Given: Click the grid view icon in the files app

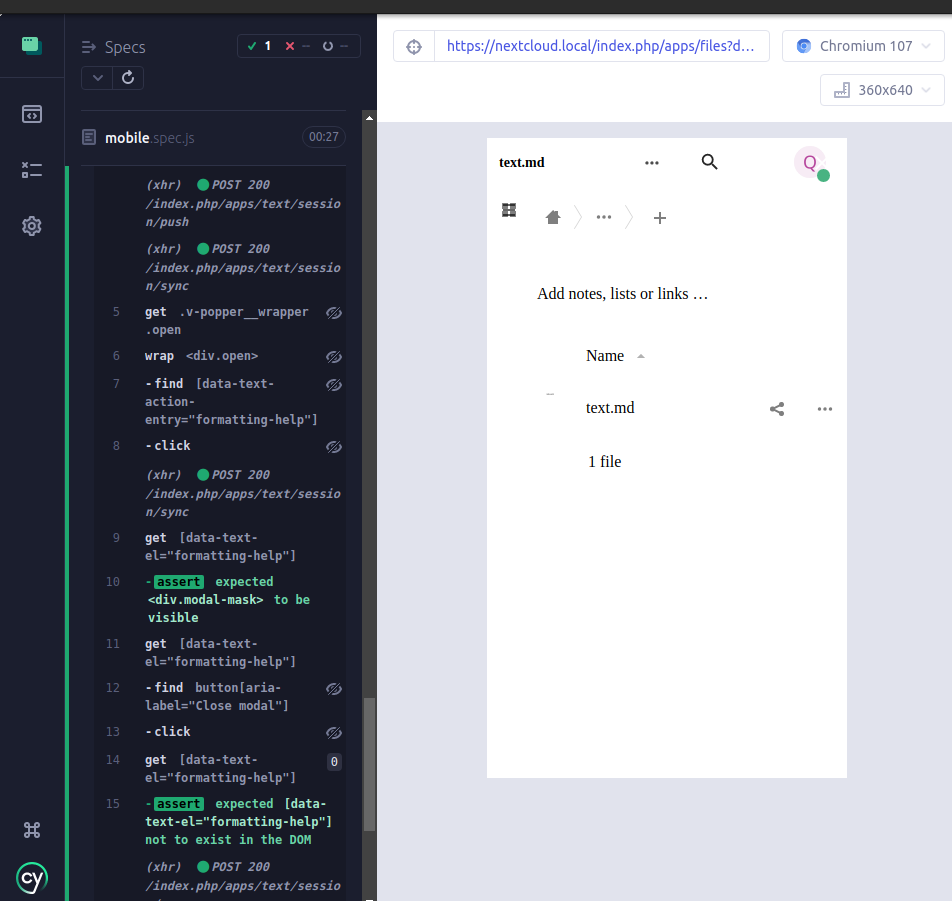Looking at the screenshot, I should pos(508,210).
